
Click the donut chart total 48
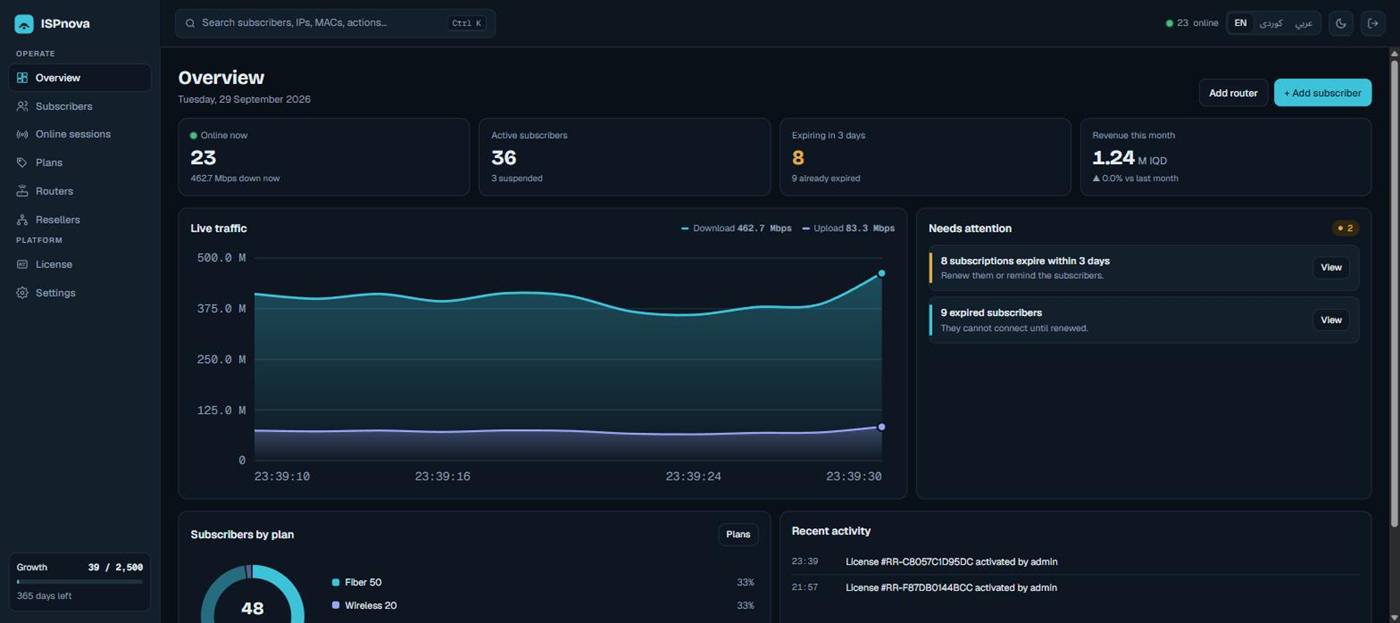point(252,608)
